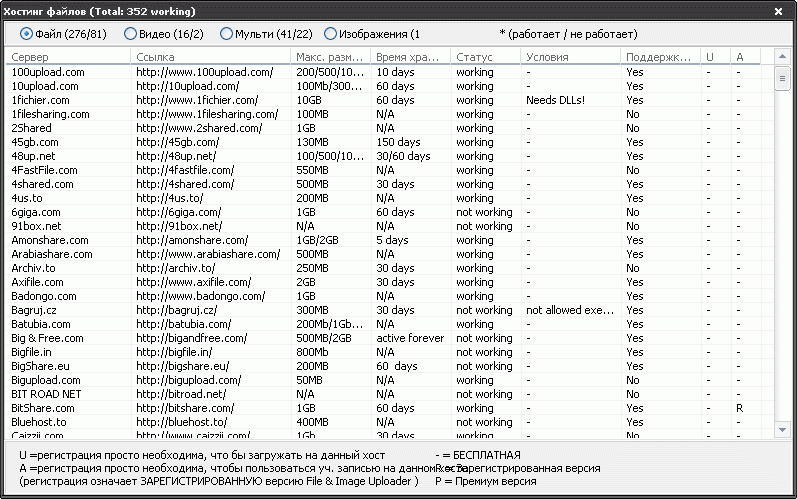
Task: Select the 4FastFile.com row
Action: [384, 170]
